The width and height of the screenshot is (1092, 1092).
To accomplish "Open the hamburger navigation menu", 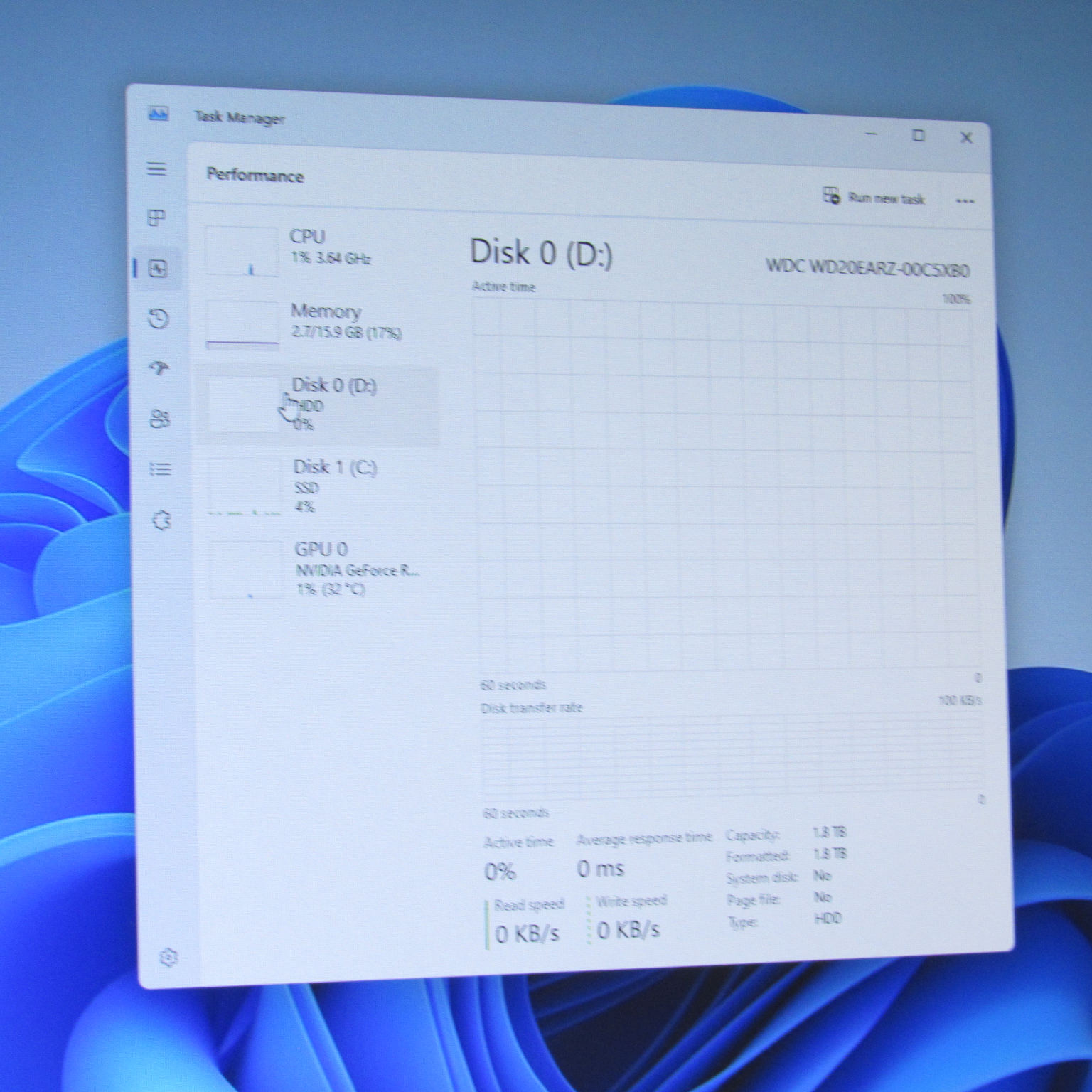I will (x=156, y=169).
